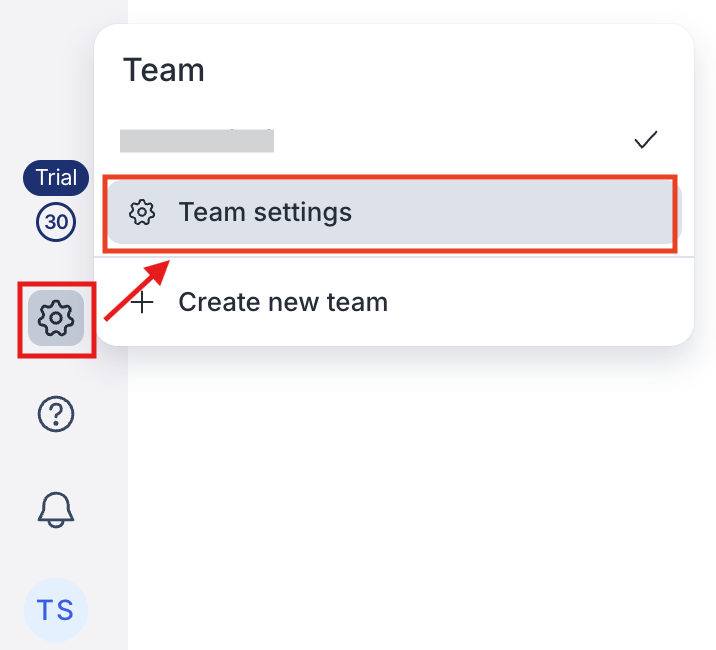
Task: Expand the account menu from TS initials
Action: [56, 609]
